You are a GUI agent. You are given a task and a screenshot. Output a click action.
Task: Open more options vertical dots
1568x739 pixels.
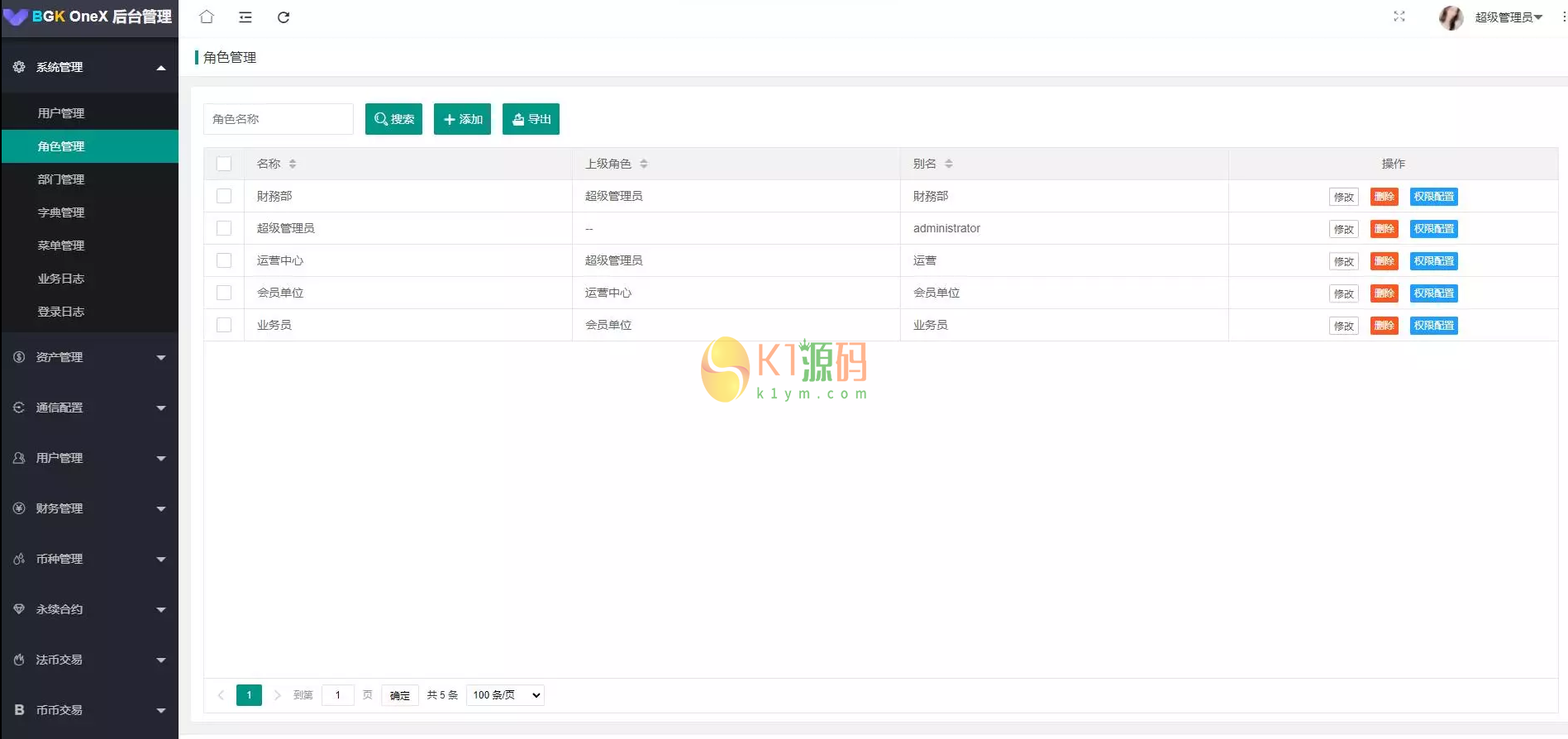point(1564,17)
